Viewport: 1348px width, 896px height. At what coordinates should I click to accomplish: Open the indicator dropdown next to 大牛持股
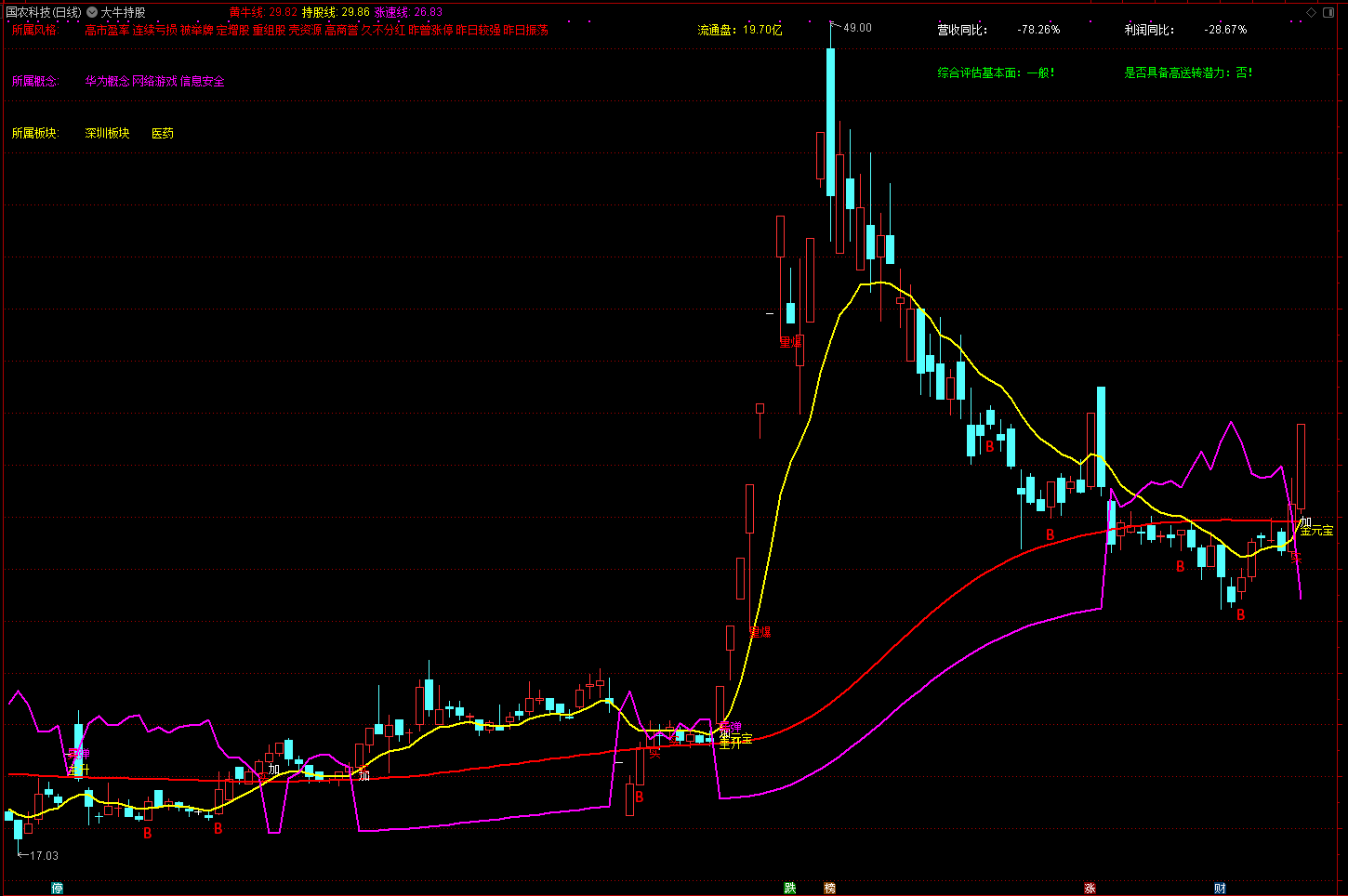[92, 13]
